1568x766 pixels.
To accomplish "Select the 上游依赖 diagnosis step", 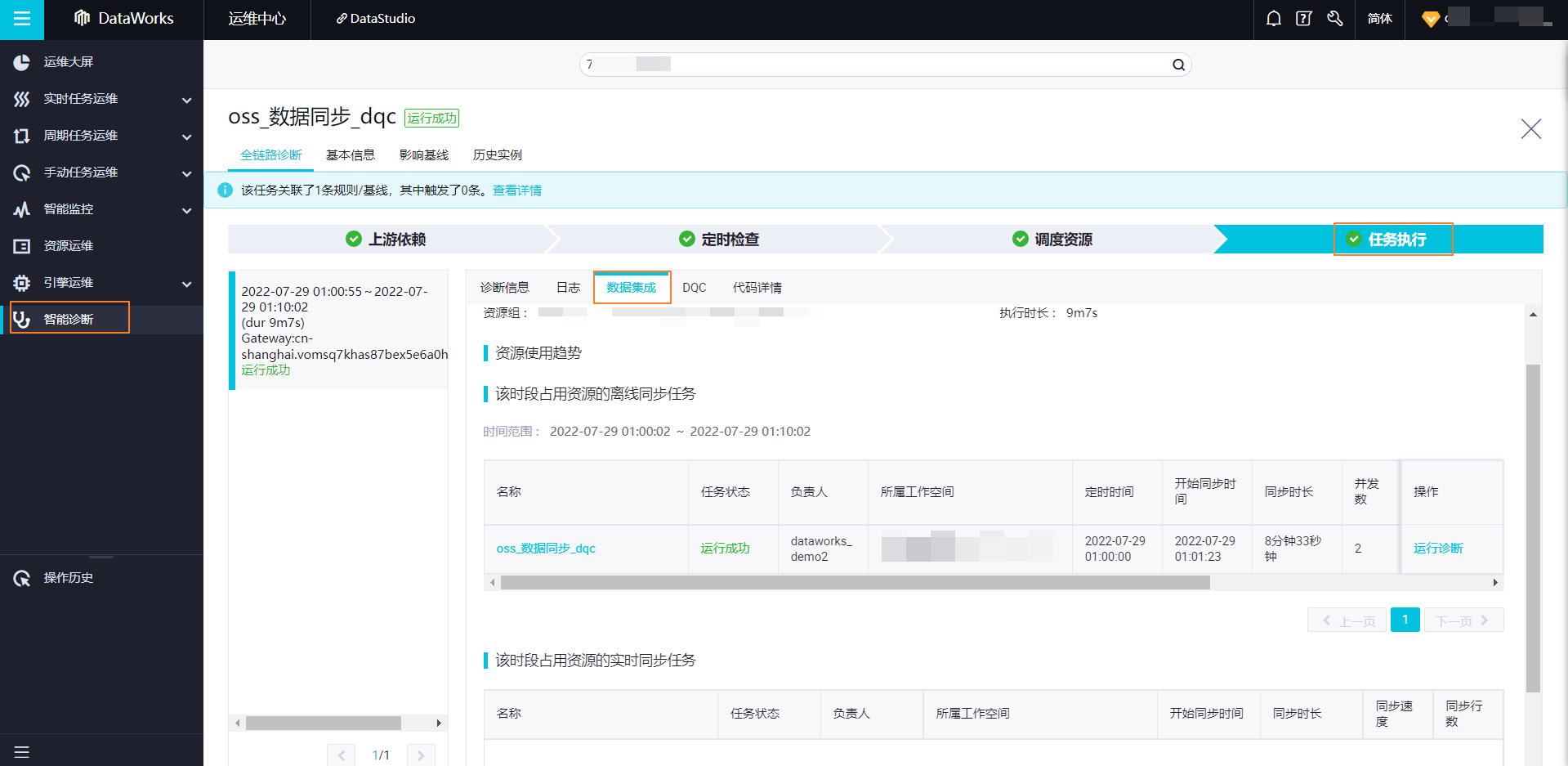I will coord(388,239).
